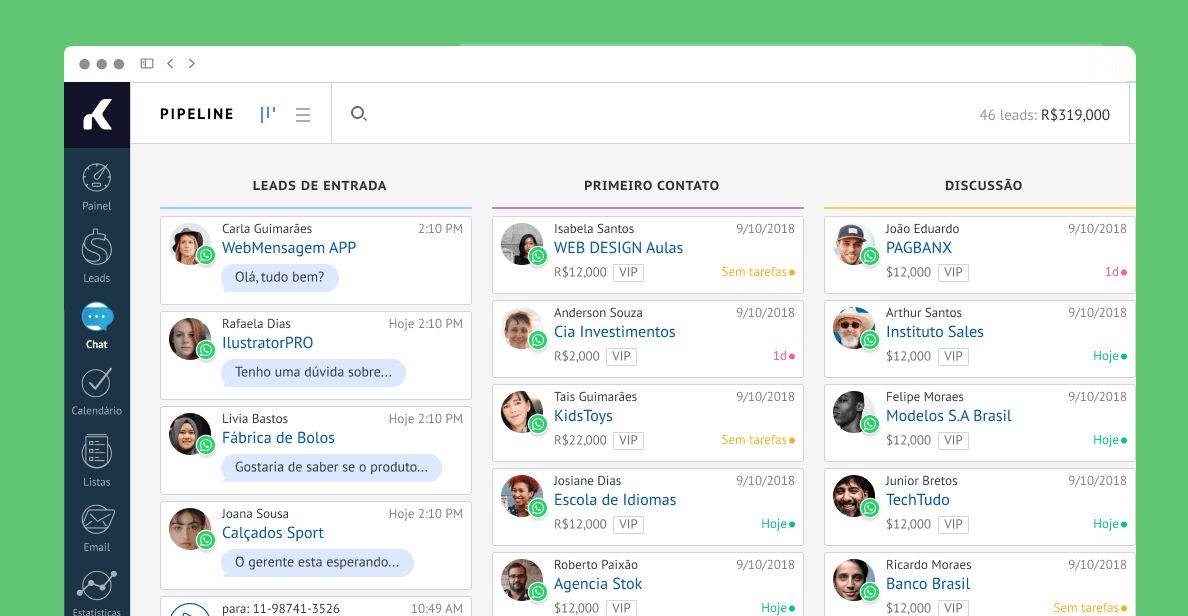Switch to pipeline column view icon
The image size is (1188, 616).
[267, 114]
